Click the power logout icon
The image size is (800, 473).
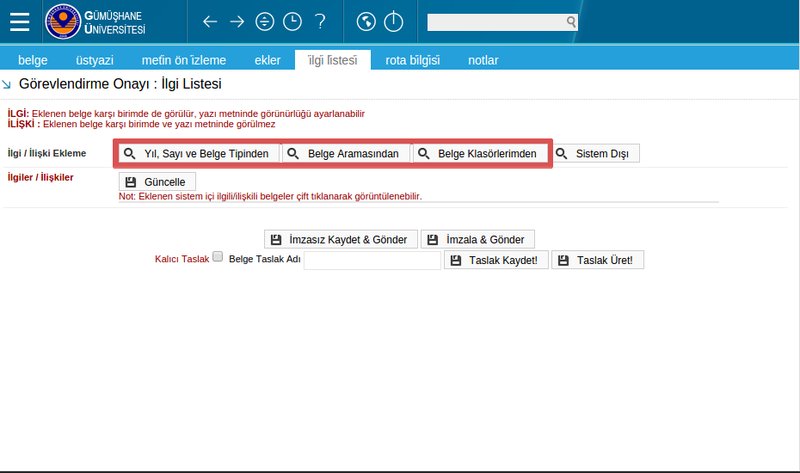tap(393, 21)
